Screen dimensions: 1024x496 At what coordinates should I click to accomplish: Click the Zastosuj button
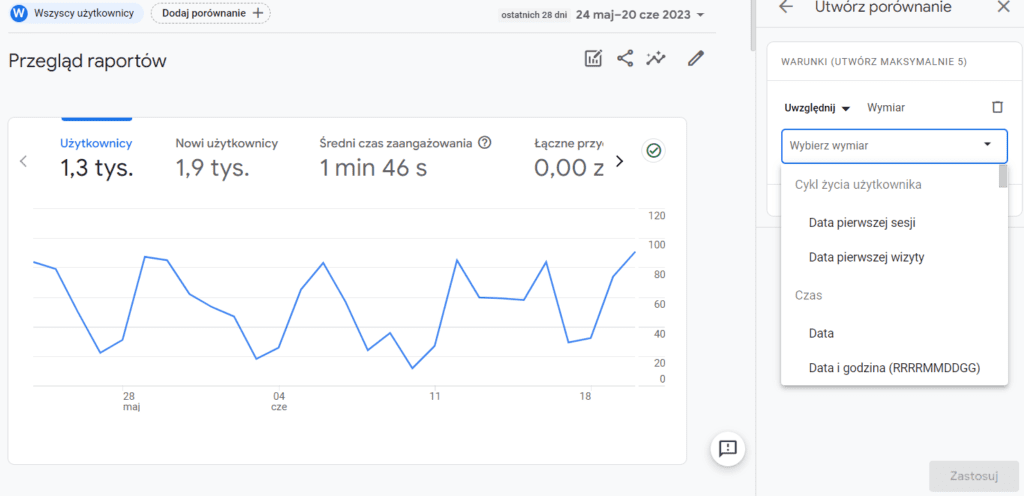pos(974,476)
